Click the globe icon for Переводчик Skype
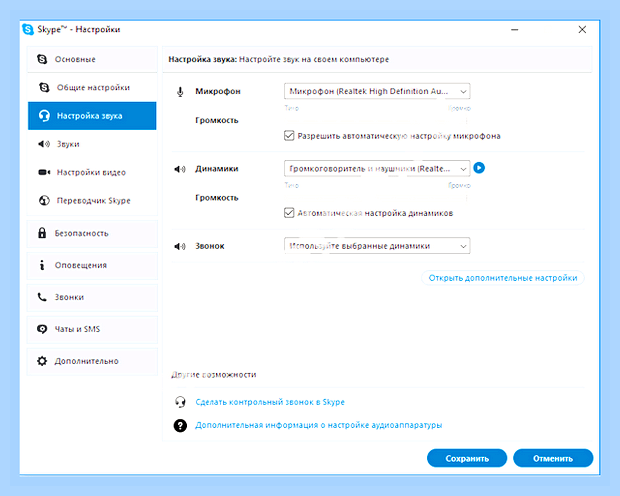620x496 pixels. 44,201
